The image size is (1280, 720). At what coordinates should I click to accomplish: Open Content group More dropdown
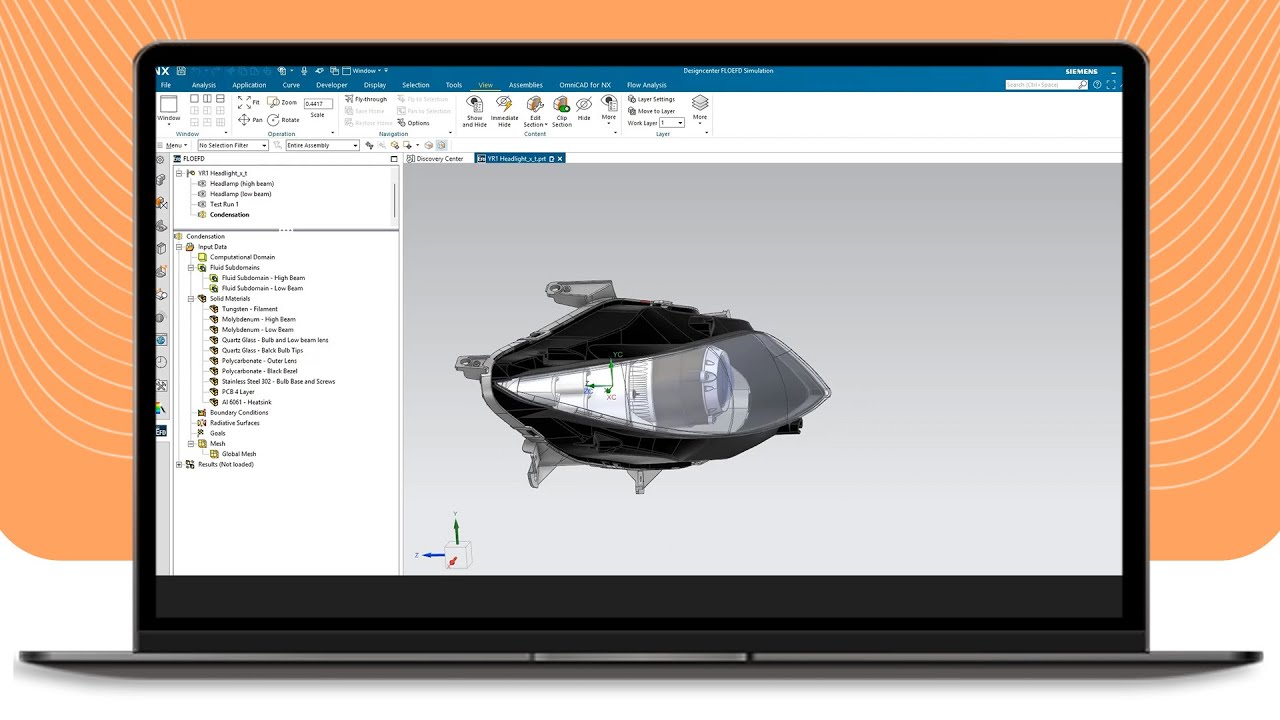click(x=609, y=110)
